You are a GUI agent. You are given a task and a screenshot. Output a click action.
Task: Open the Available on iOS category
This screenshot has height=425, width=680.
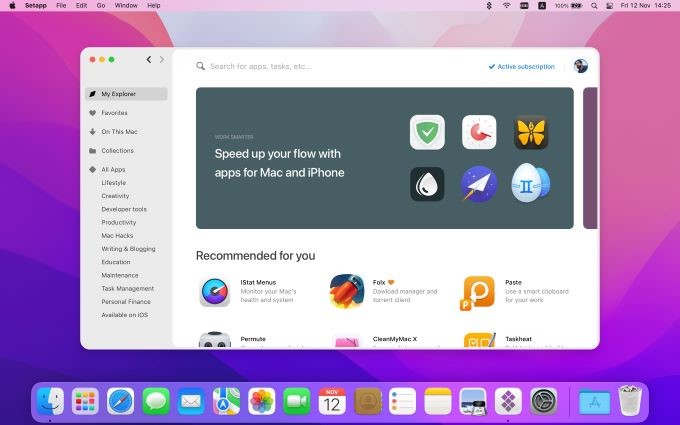pyautogui.click(x=124, y=315)
